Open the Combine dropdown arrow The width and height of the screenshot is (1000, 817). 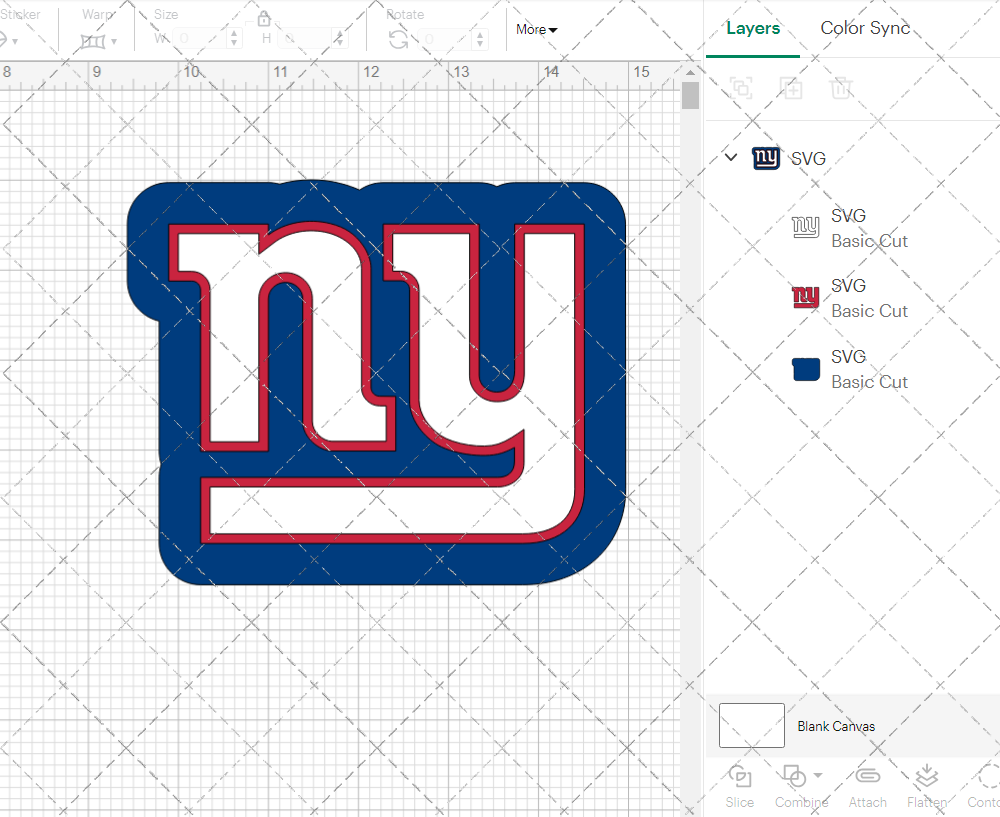(818, 776)
